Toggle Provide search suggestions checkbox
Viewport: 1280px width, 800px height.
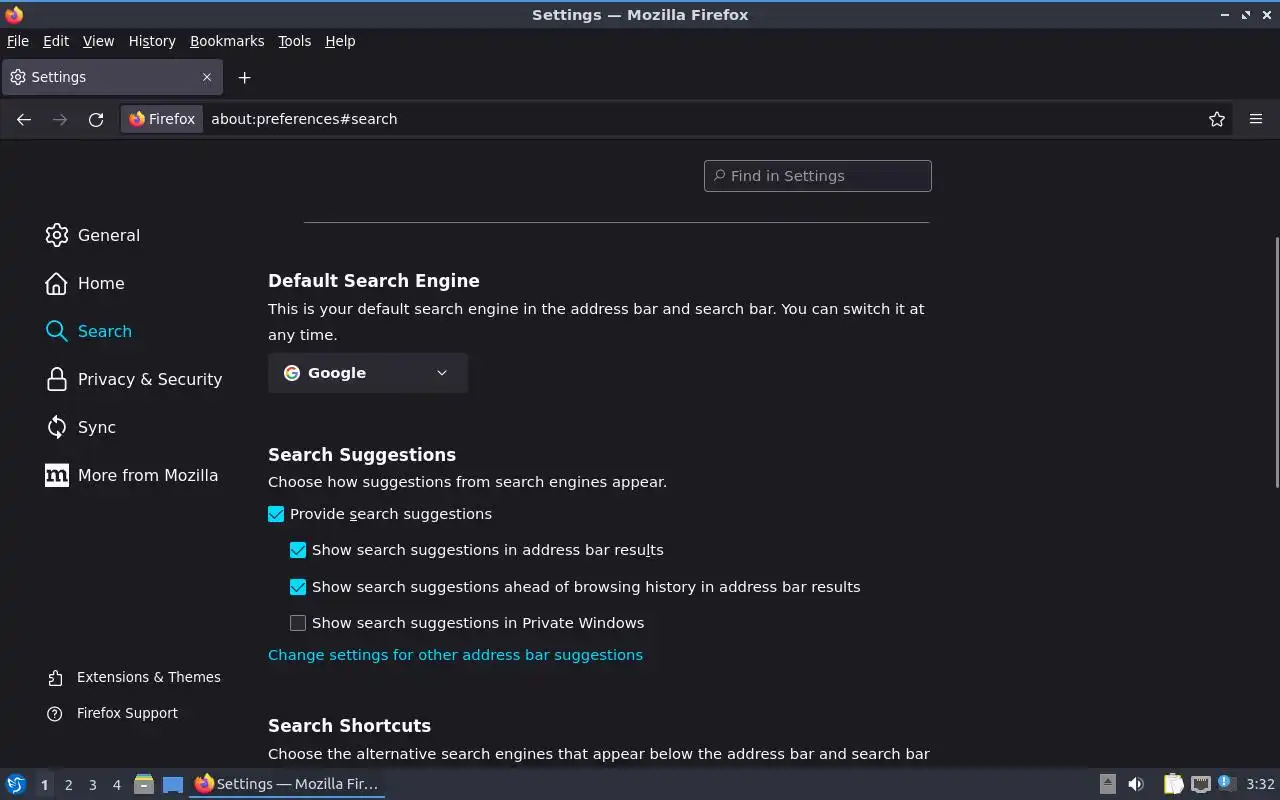point(276,514)
